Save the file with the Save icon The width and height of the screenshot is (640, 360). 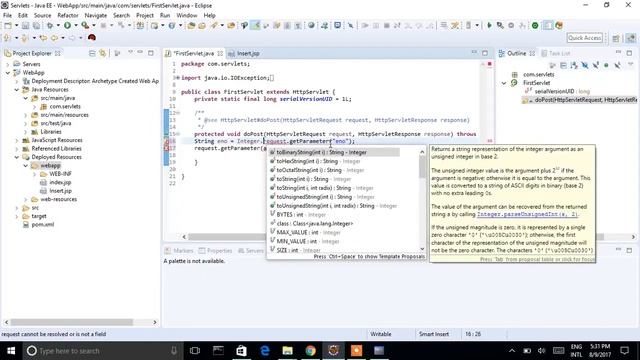pyautogui.click(x=25, y=26)
